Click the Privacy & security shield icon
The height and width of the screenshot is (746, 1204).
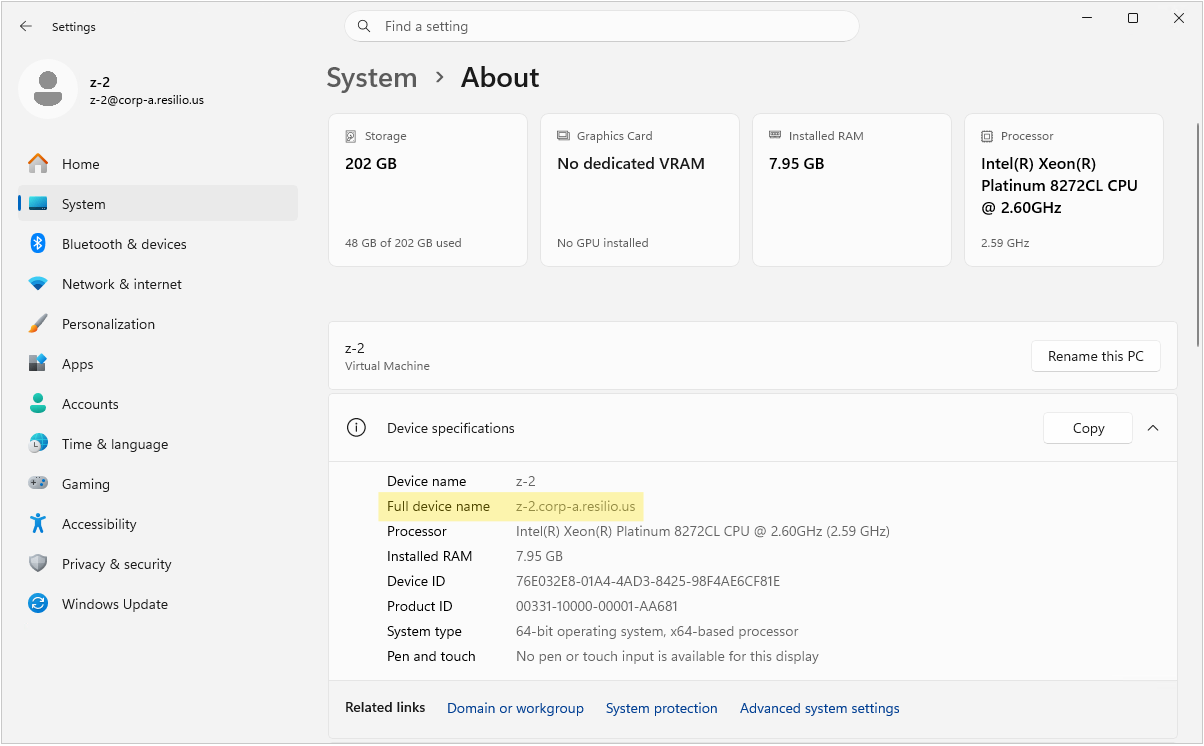click(38, 564)
